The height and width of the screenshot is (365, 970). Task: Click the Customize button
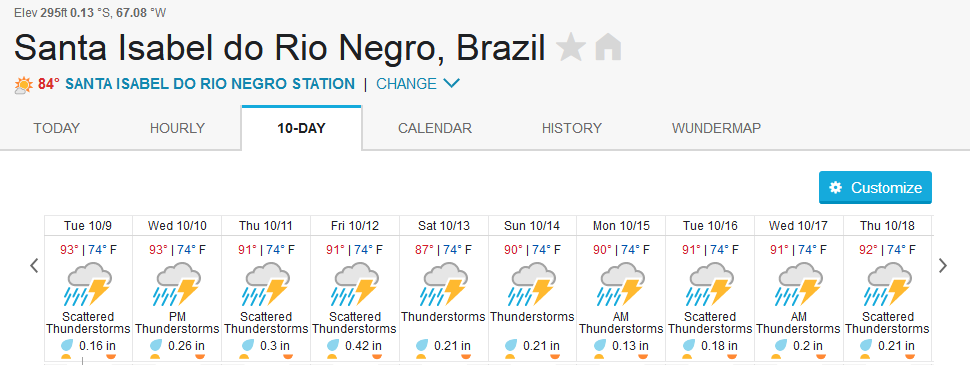875,187
